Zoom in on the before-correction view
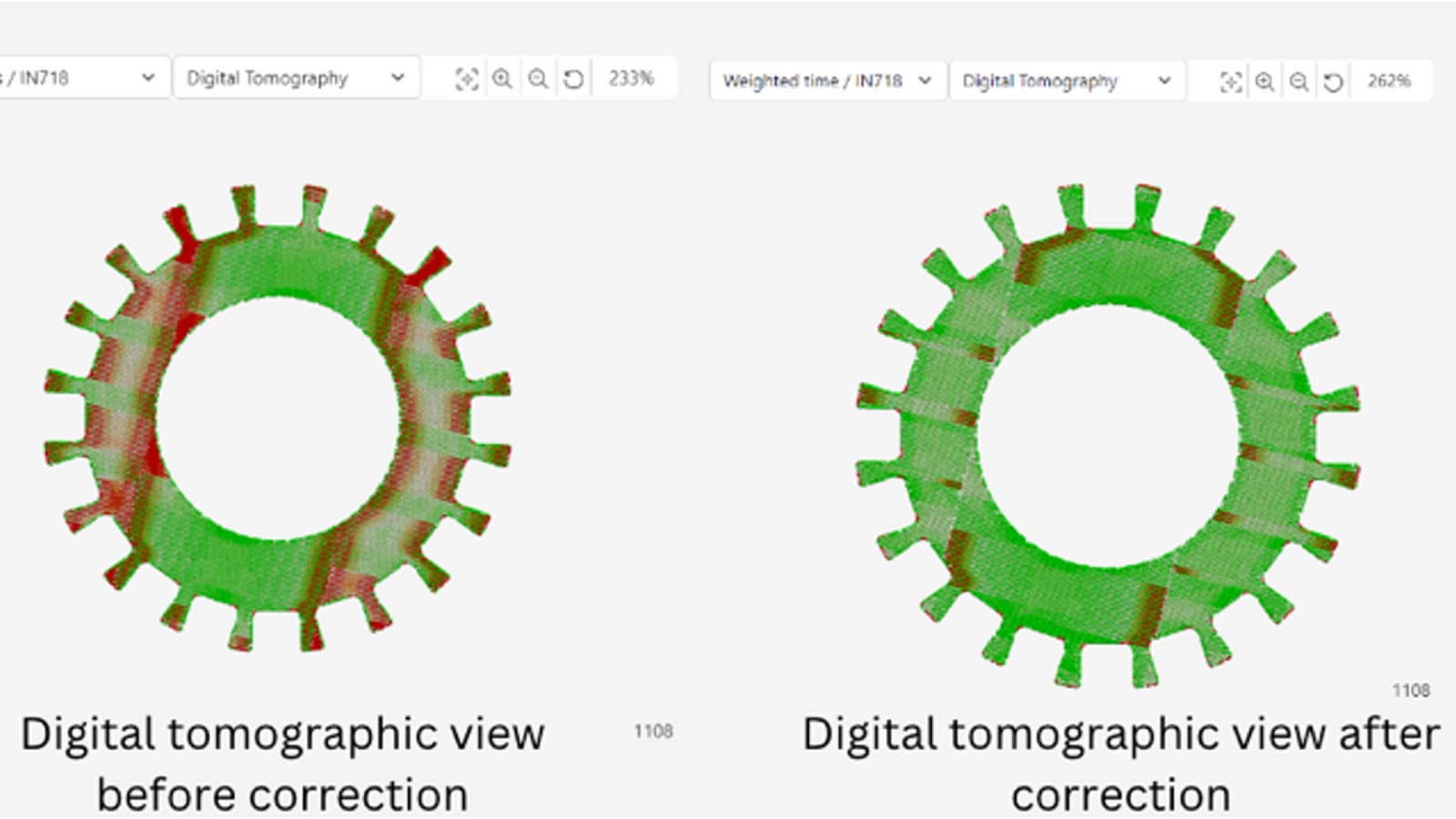1456x819 pixels. [x=501, y=79]
